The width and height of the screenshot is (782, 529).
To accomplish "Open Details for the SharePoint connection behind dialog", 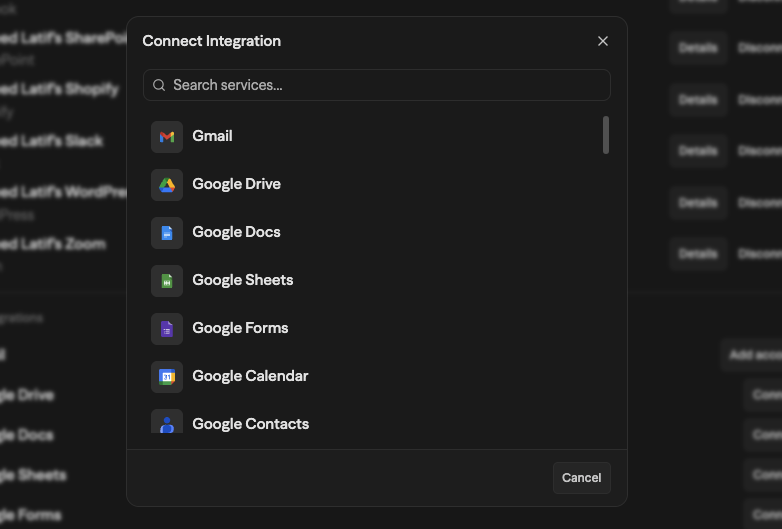I will point(698,48).
